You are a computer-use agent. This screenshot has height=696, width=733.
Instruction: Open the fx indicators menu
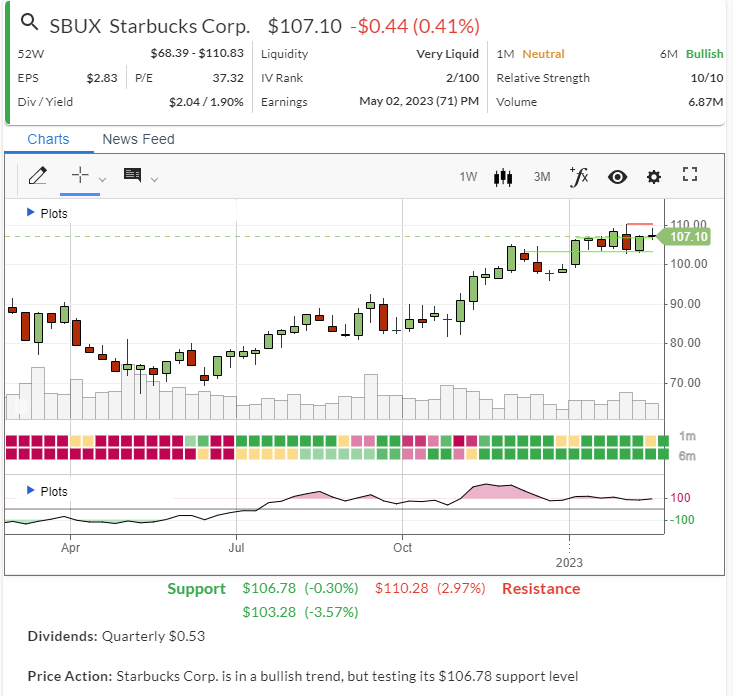(579, 177)
